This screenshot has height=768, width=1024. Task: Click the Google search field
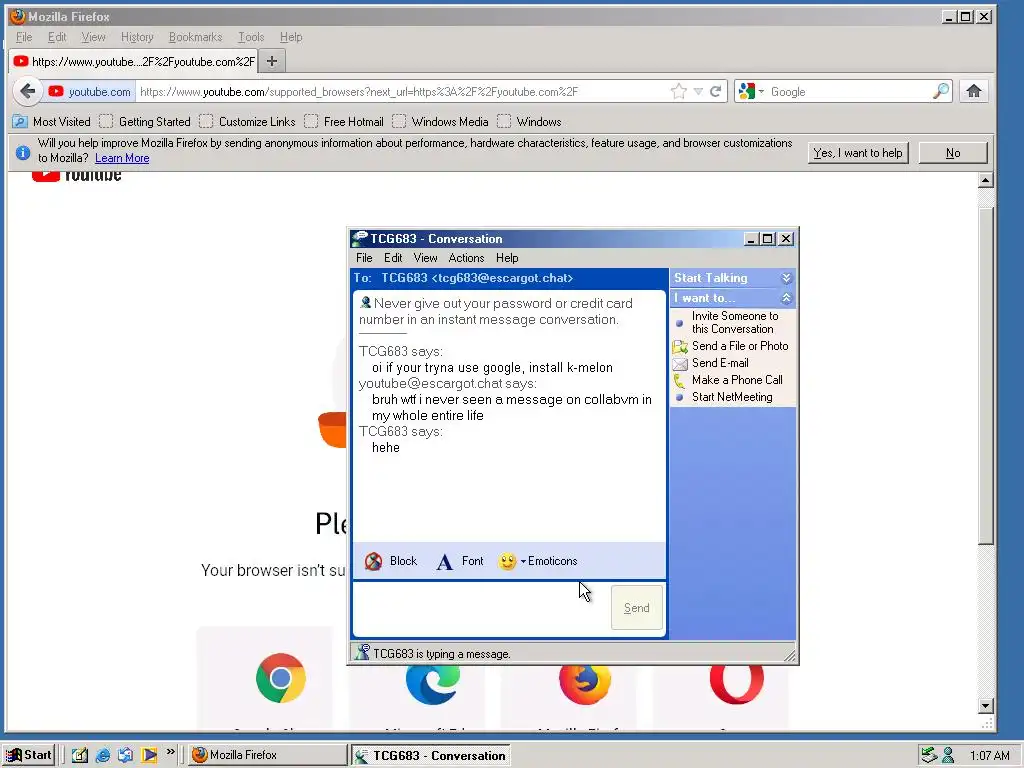(x=849, y=91)
